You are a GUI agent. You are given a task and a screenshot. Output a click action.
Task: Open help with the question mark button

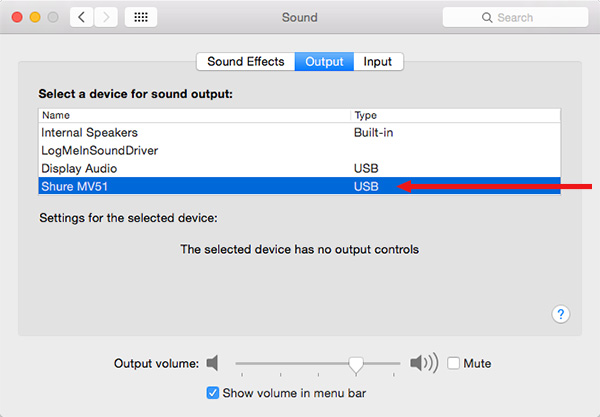561,314
